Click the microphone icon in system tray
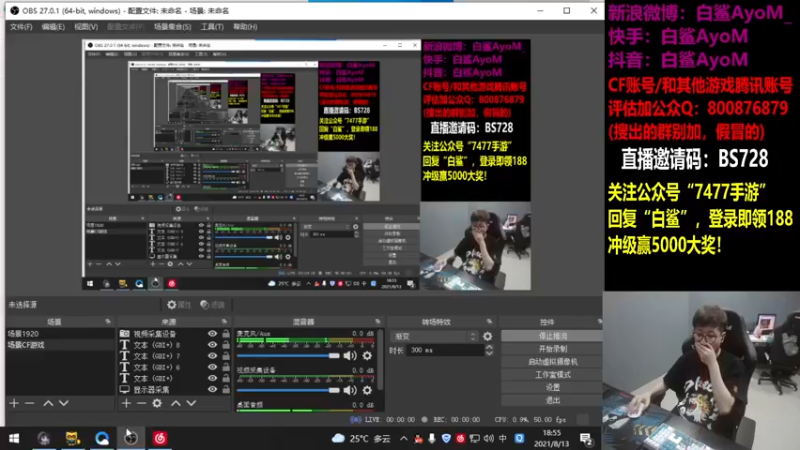The image size is (800, 450). [x=432, y=438]
